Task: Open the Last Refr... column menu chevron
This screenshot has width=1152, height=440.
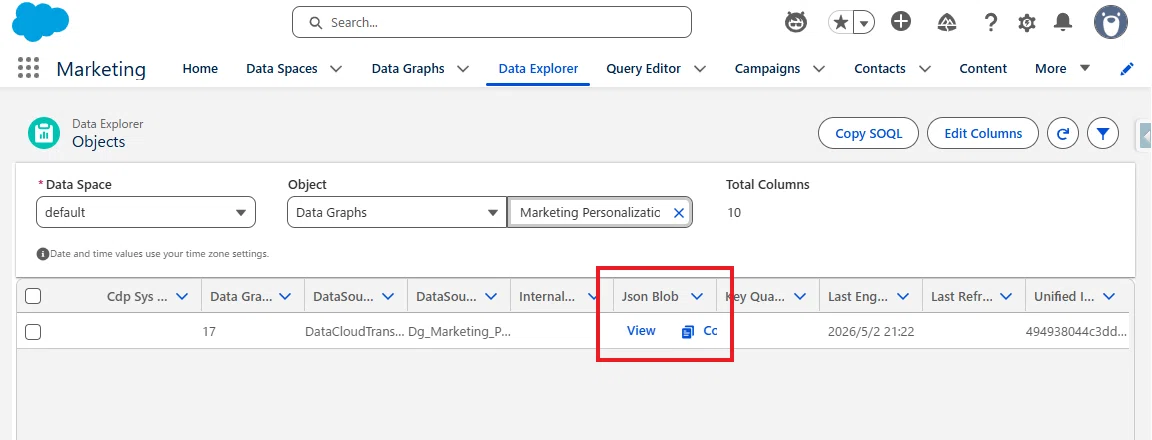Action: click(1006, 297)
